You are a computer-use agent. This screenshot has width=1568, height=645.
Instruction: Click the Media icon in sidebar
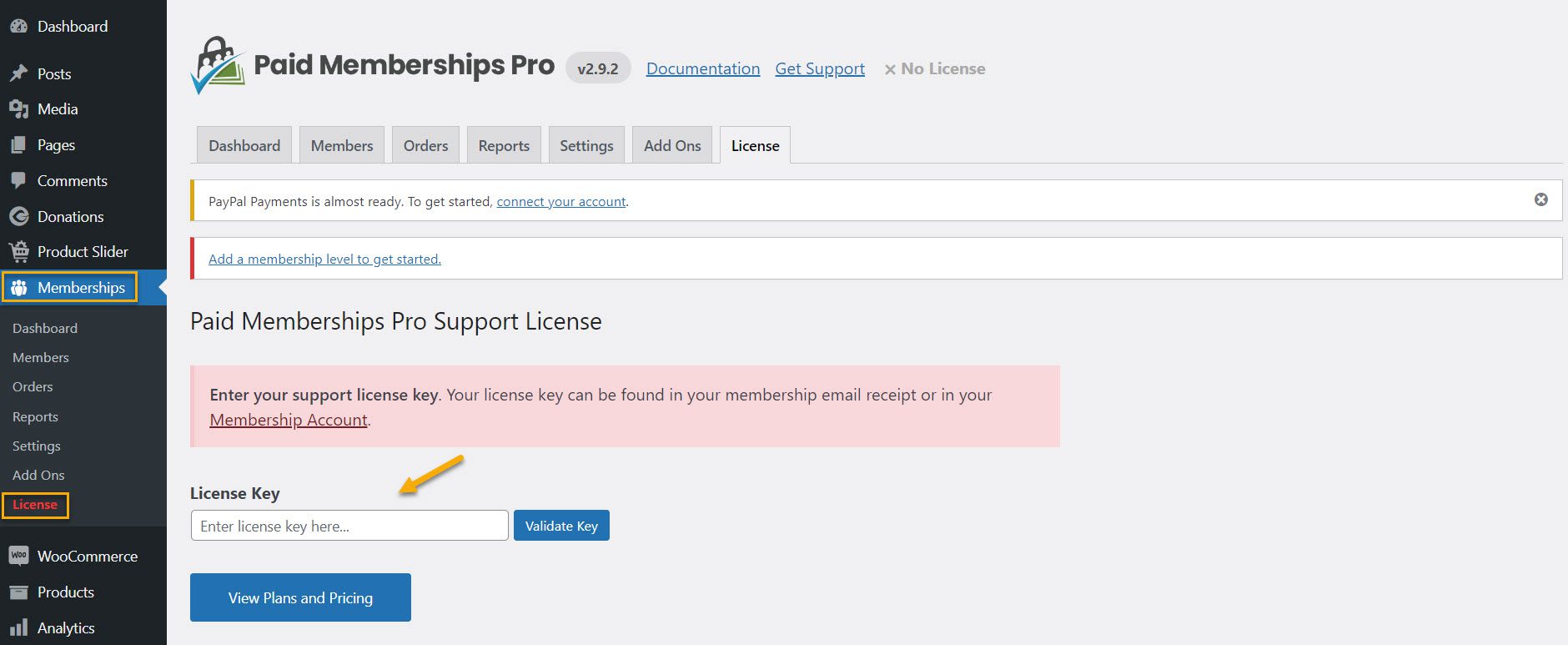[18, 109]
